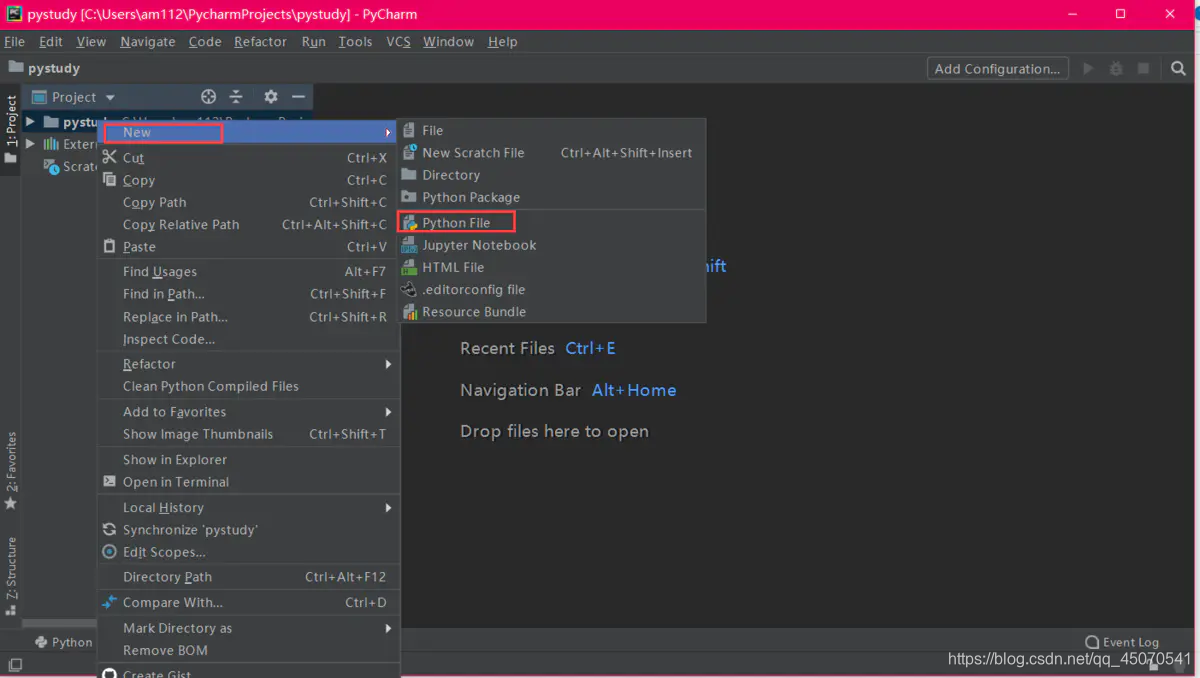Viewport: 1200px width, 678px height.
Task: Expand the pystudy project tree node
Action: pyautogui.click(x=30, y=122)
